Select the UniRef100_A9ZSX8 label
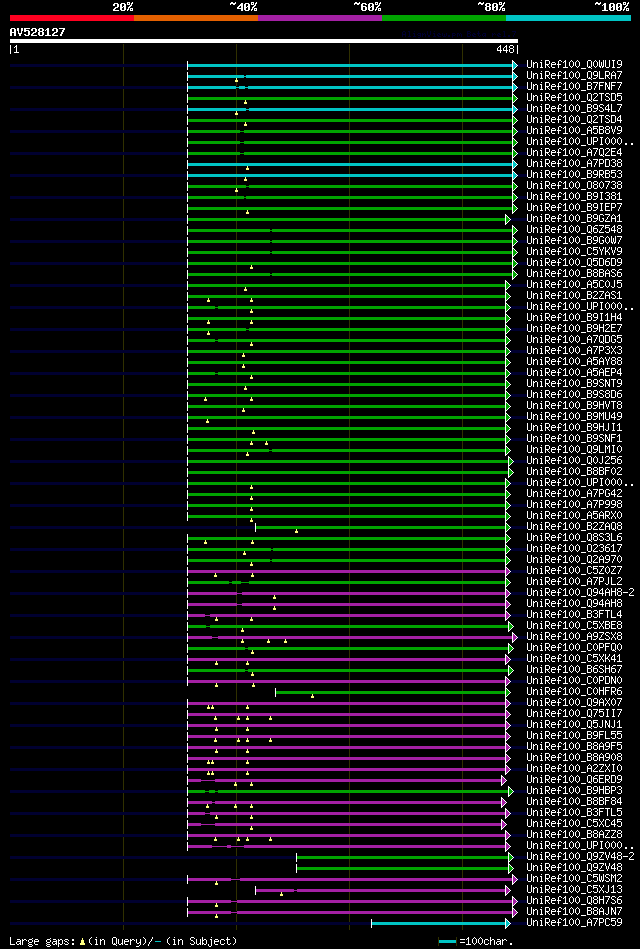The width and height of the screenshot is (640, 949). [x=575, y=637]
